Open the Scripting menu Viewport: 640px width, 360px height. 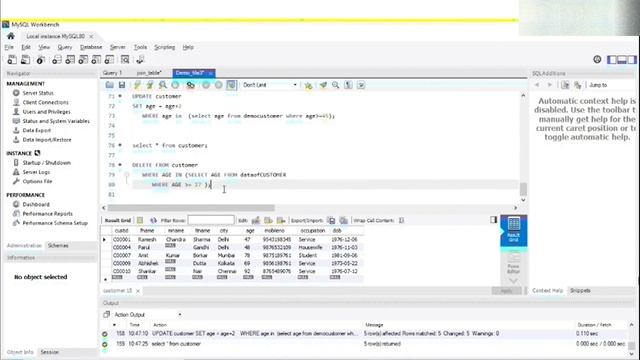[164, 47]
